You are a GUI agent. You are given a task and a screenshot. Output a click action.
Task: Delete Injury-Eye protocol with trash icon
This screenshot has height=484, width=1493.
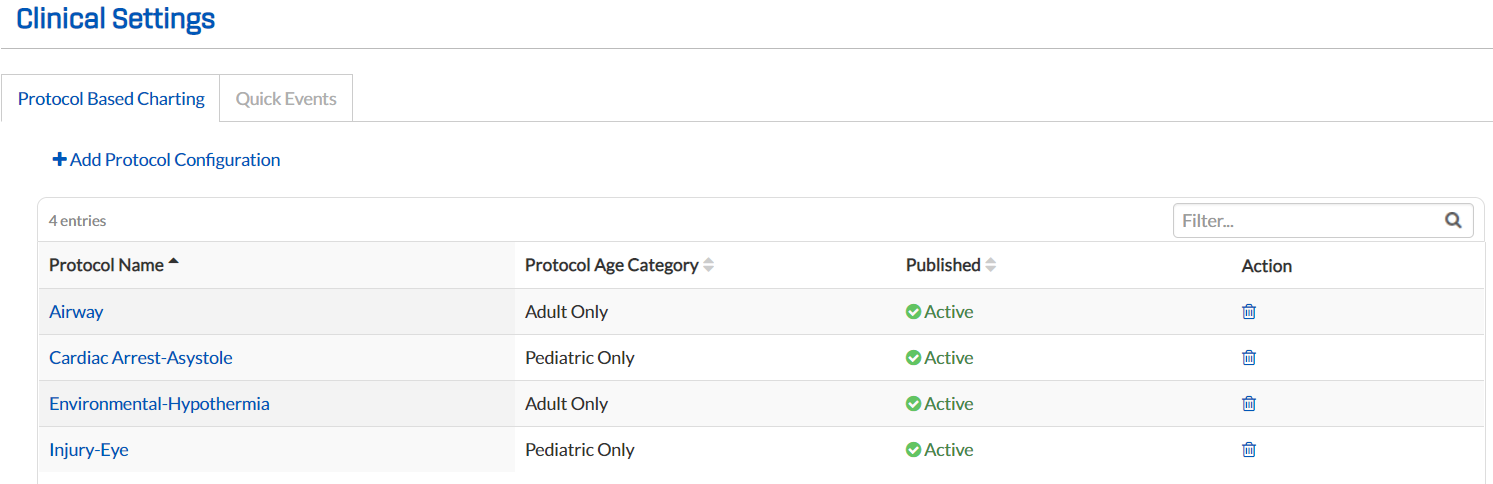click(1249, 450)
